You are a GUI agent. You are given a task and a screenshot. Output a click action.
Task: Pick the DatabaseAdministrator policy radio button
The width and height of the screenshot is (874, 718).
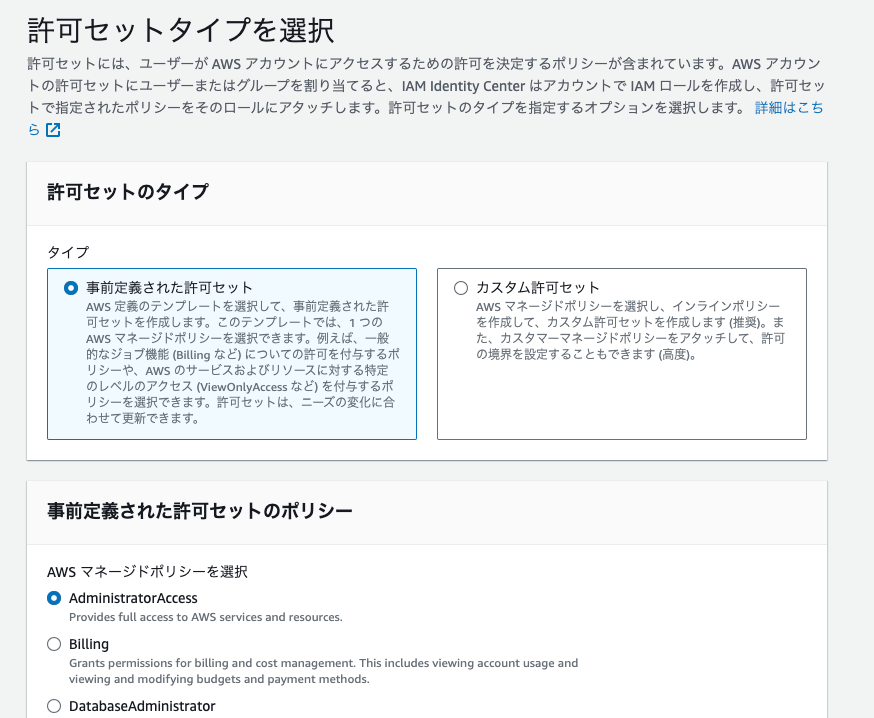54,706
